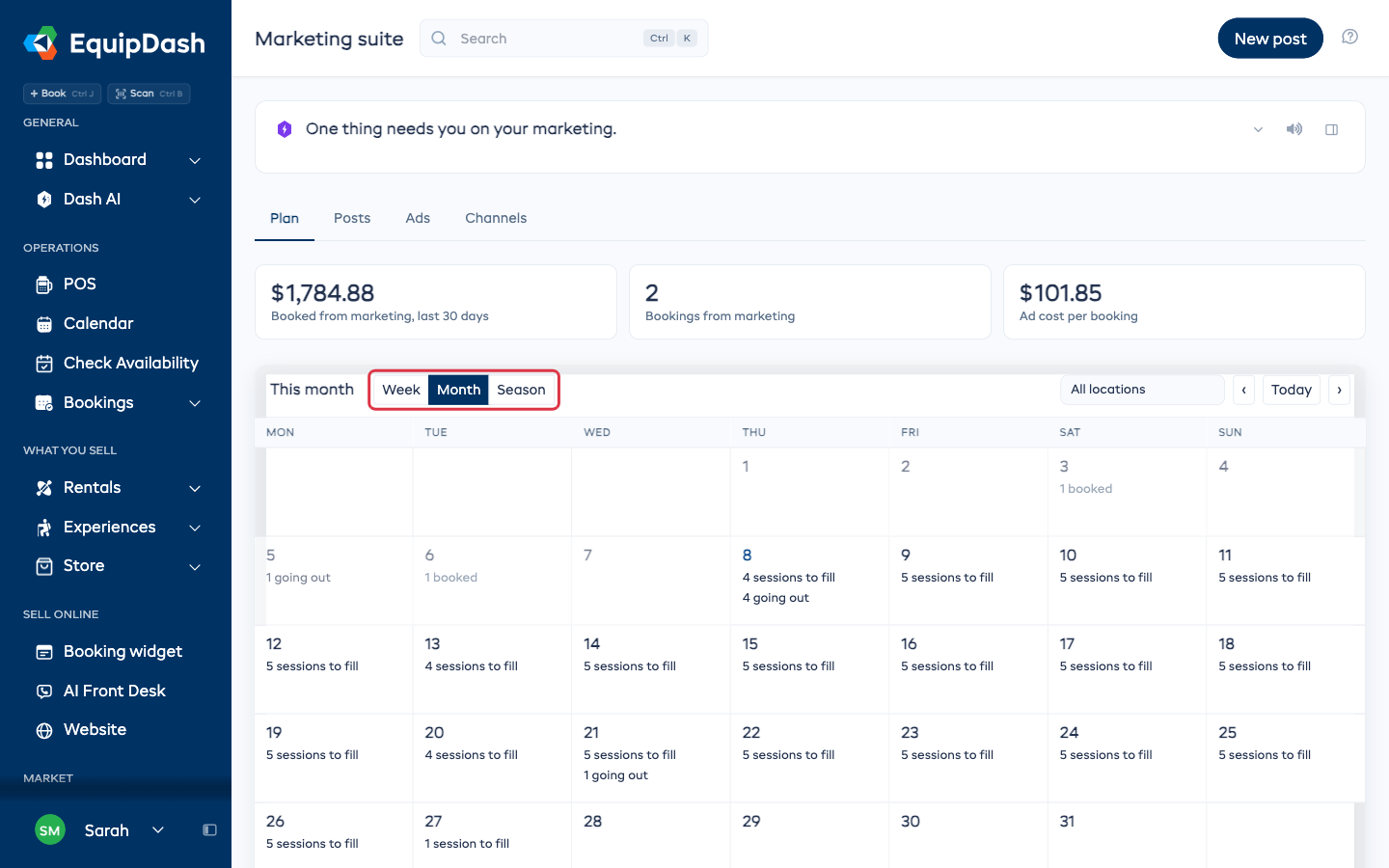Click the $101.85 ad cost card
1389x868 pixels.
tap(1185, 302)
